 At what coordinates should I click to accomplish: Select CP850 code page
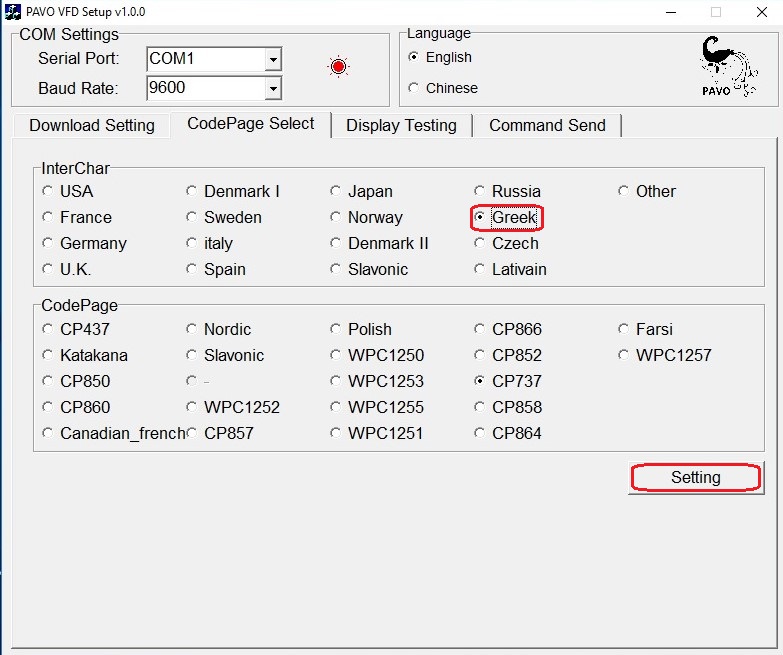(x=76, y=381)
